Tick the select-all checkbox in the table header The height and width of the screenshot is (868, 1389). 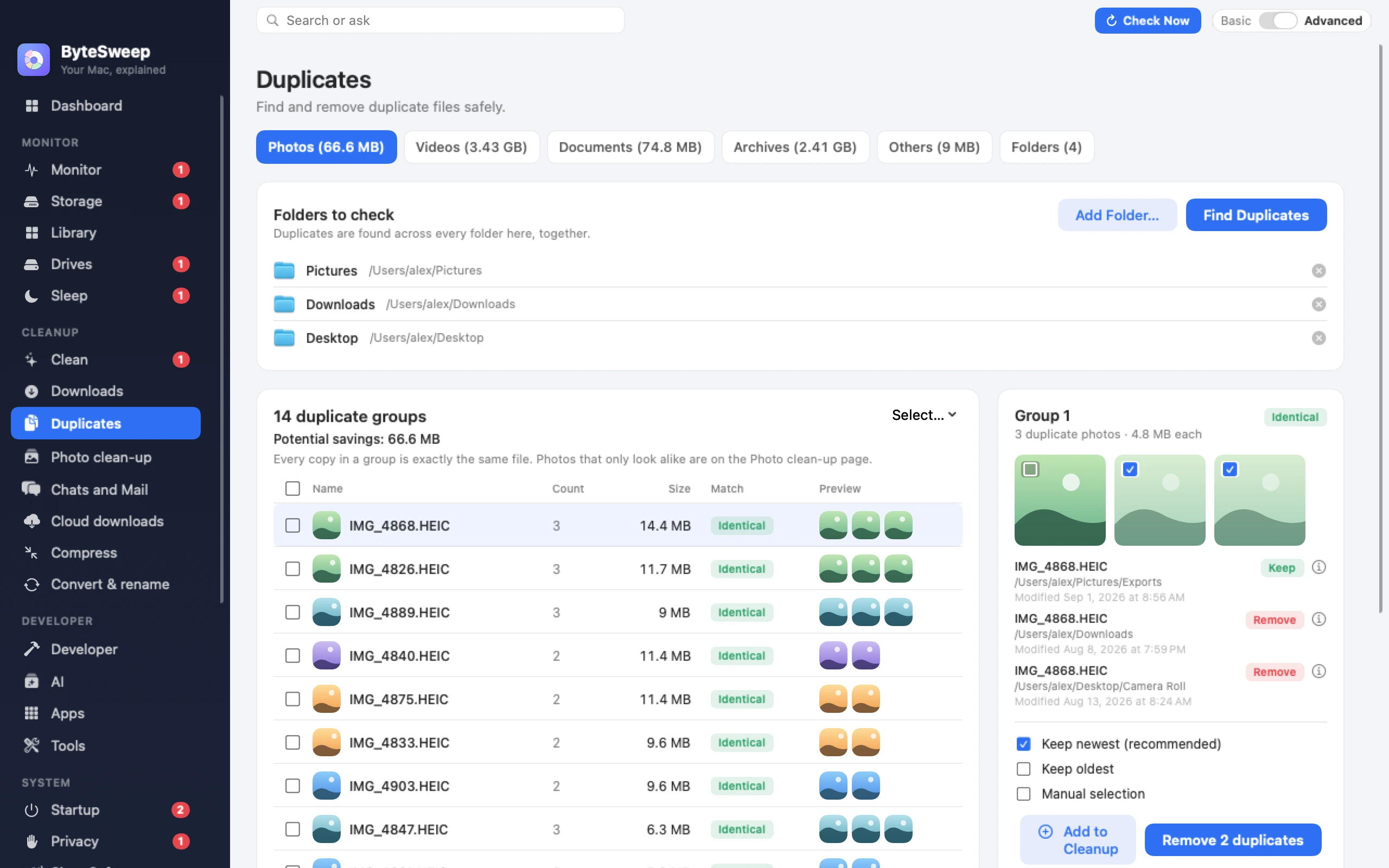pos(293,489)
